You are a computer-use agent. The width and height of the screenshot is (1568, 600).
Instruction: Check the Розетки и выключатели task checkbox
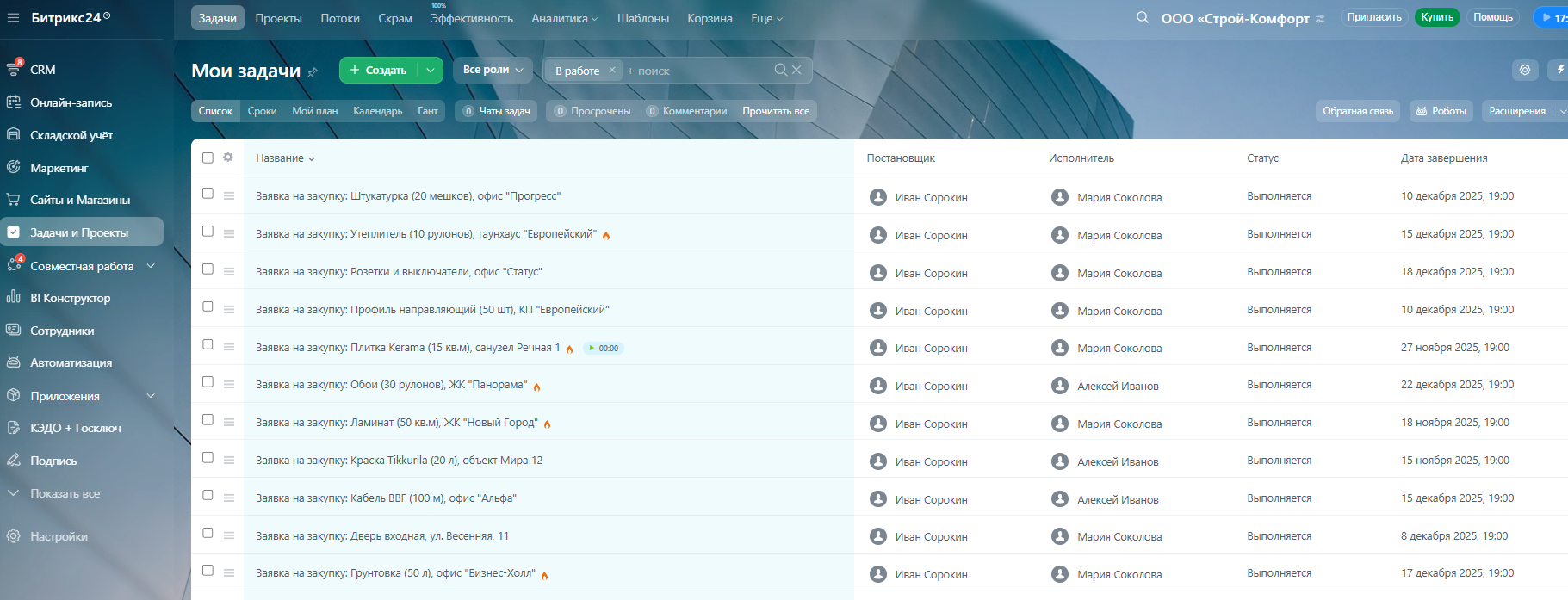point(208,269)
